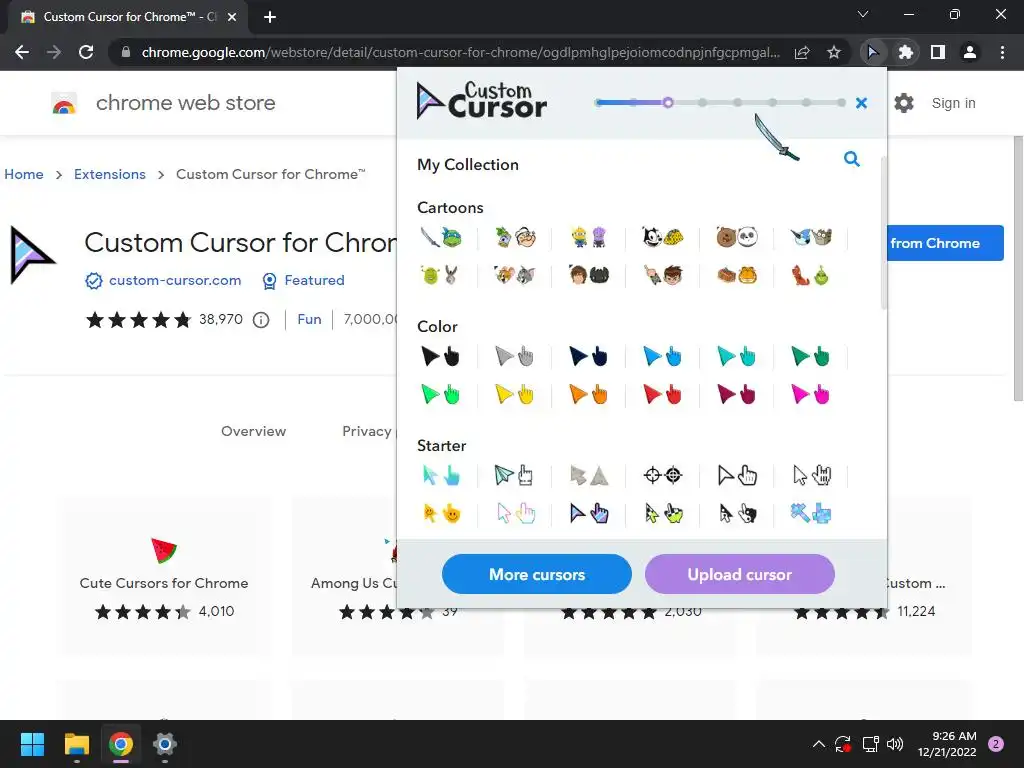Open a new browser tab
This screenshot has width=1024, height=768.
click(x=270, y=17)
